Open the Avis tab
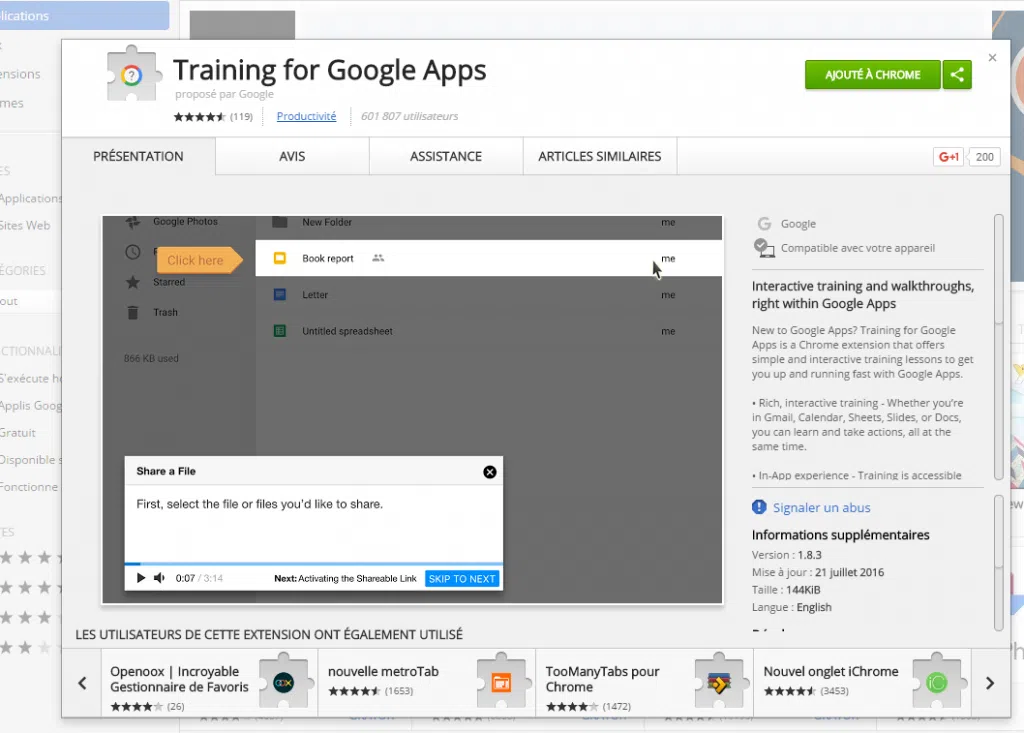 point(292,156)
